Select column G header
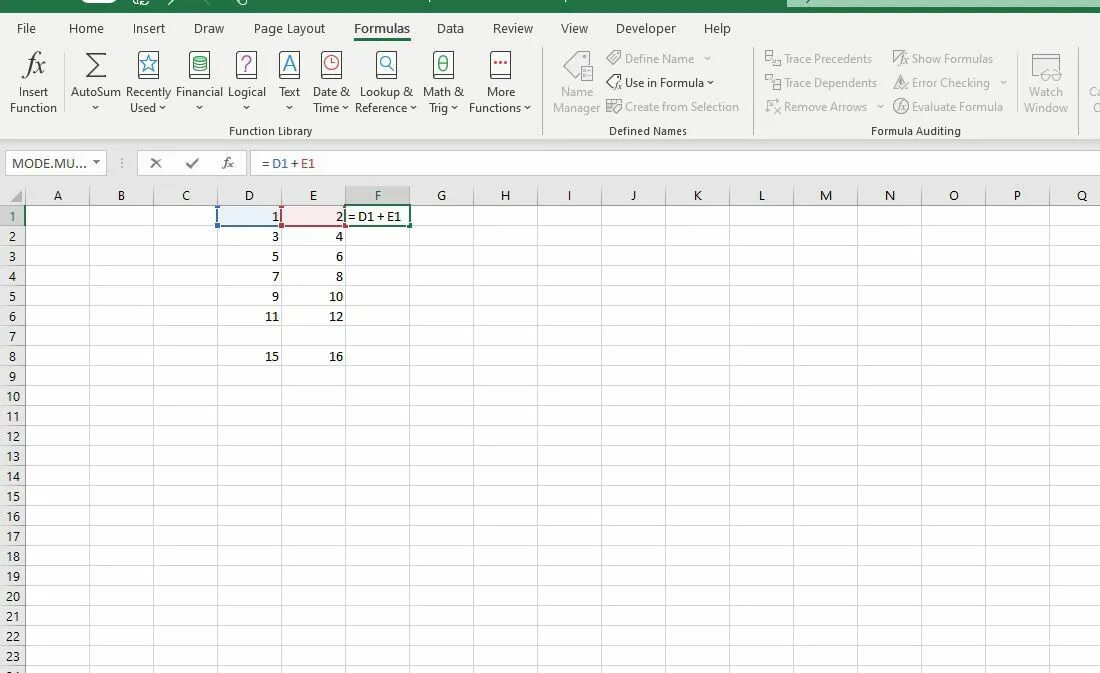 pyautogui.click(x=441, y=196)
